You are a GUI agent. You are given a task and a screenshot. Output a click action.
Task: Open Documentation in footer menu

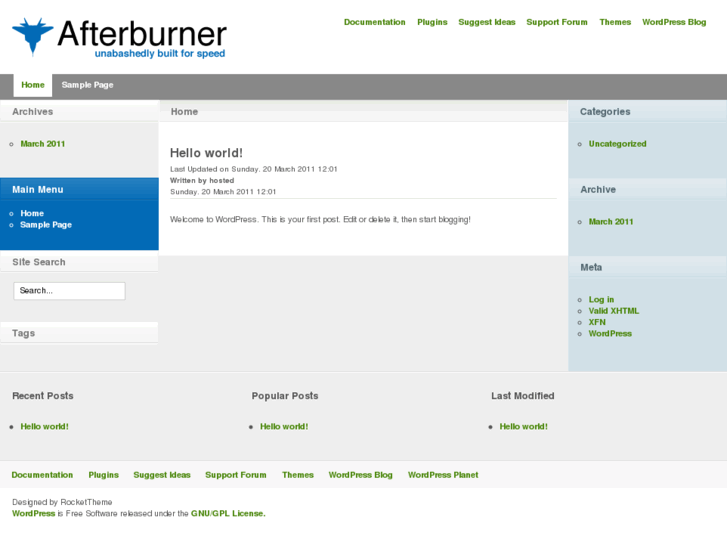tap(42, 475)
